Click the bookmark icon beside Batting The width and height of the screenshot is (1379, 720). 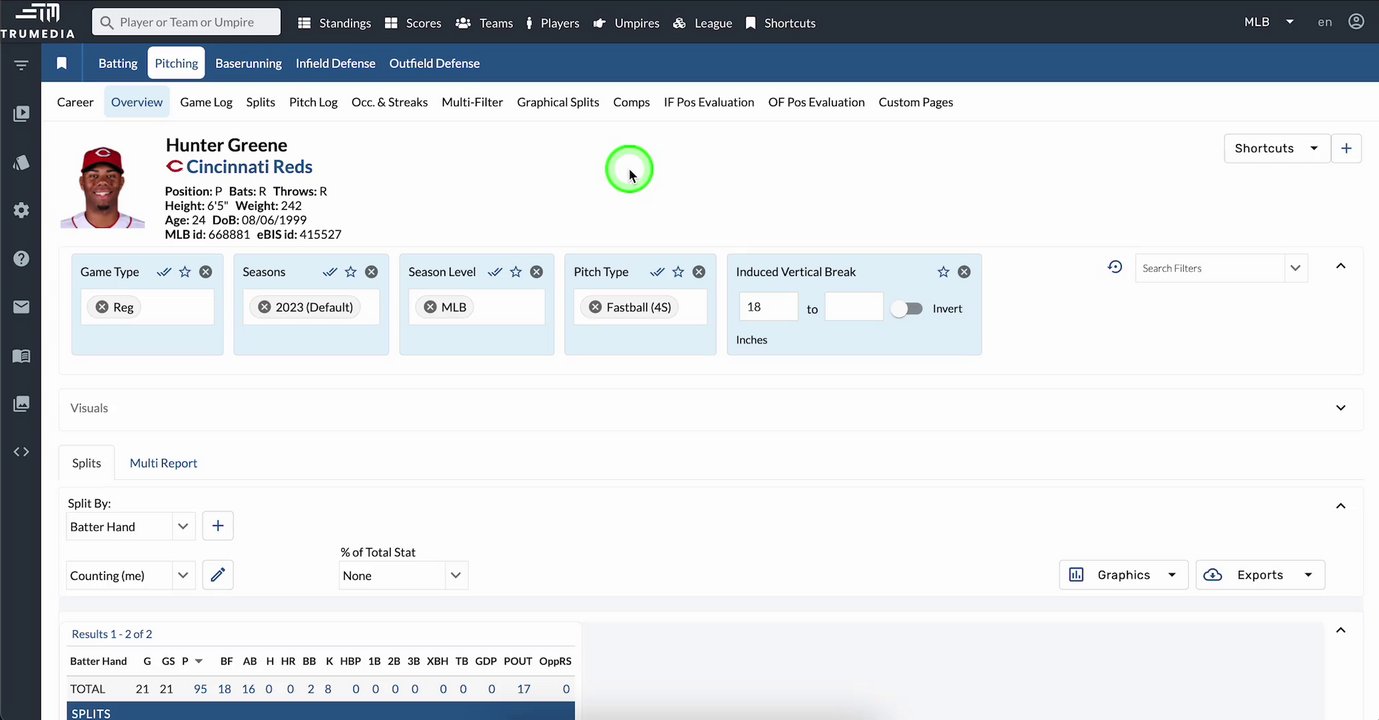coord(62,63)
